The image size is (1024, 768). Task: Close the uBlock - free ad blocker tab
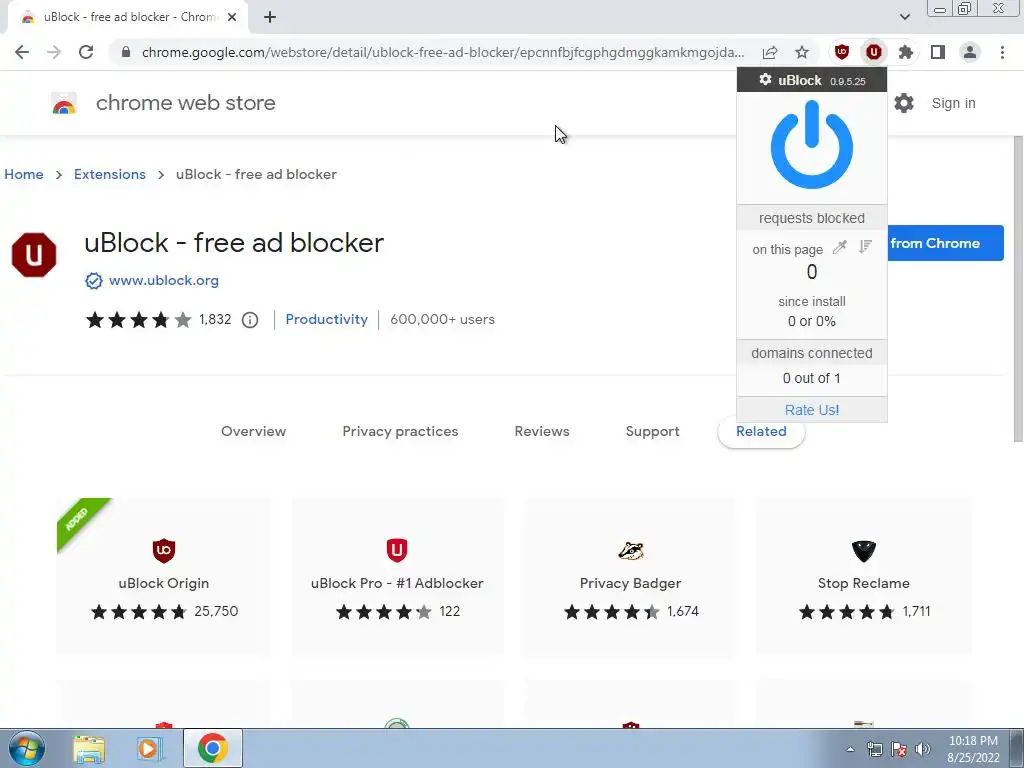click(232, 18)
